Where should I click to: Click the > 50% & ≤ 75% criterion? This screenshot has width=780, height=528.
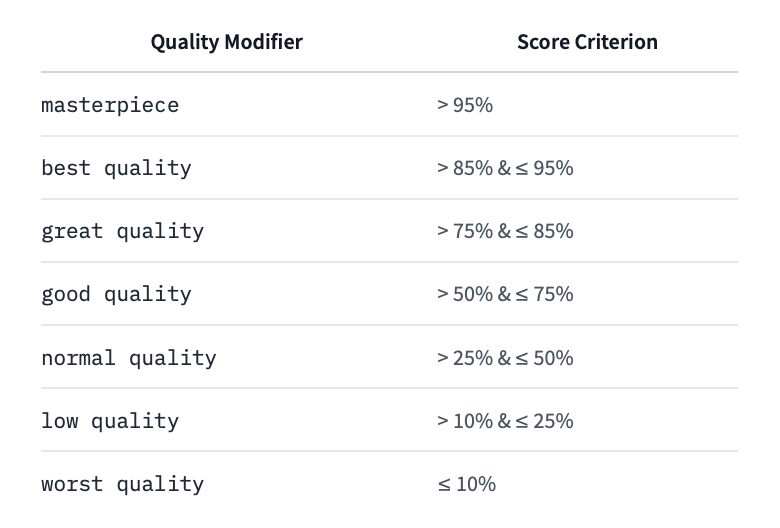(505, 294)
